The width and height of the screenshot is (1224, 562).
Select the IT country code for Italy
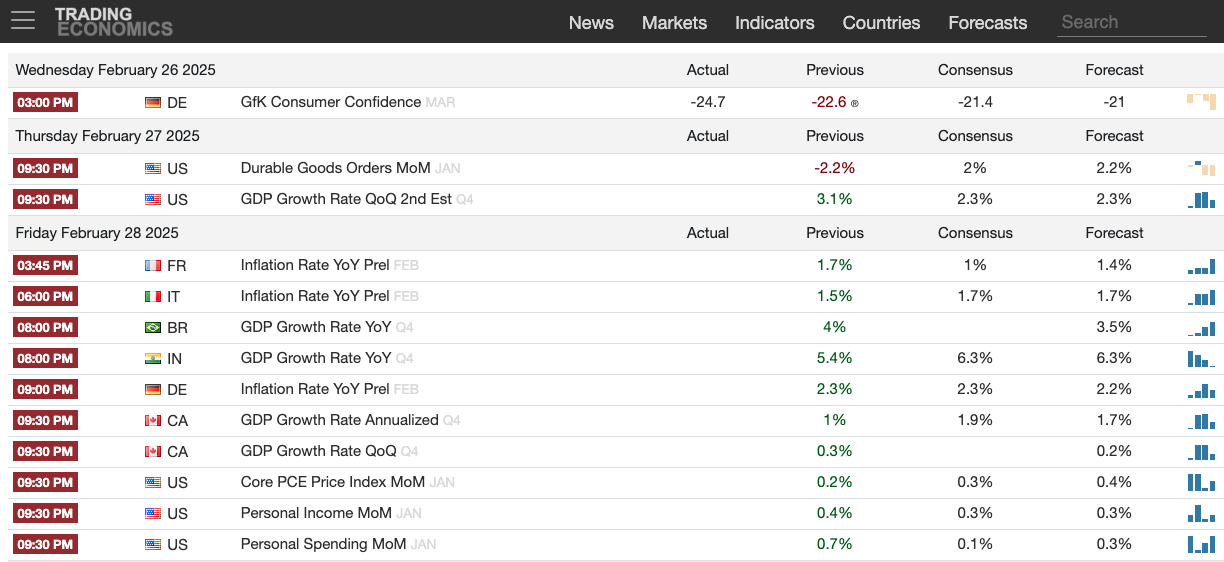176,296
